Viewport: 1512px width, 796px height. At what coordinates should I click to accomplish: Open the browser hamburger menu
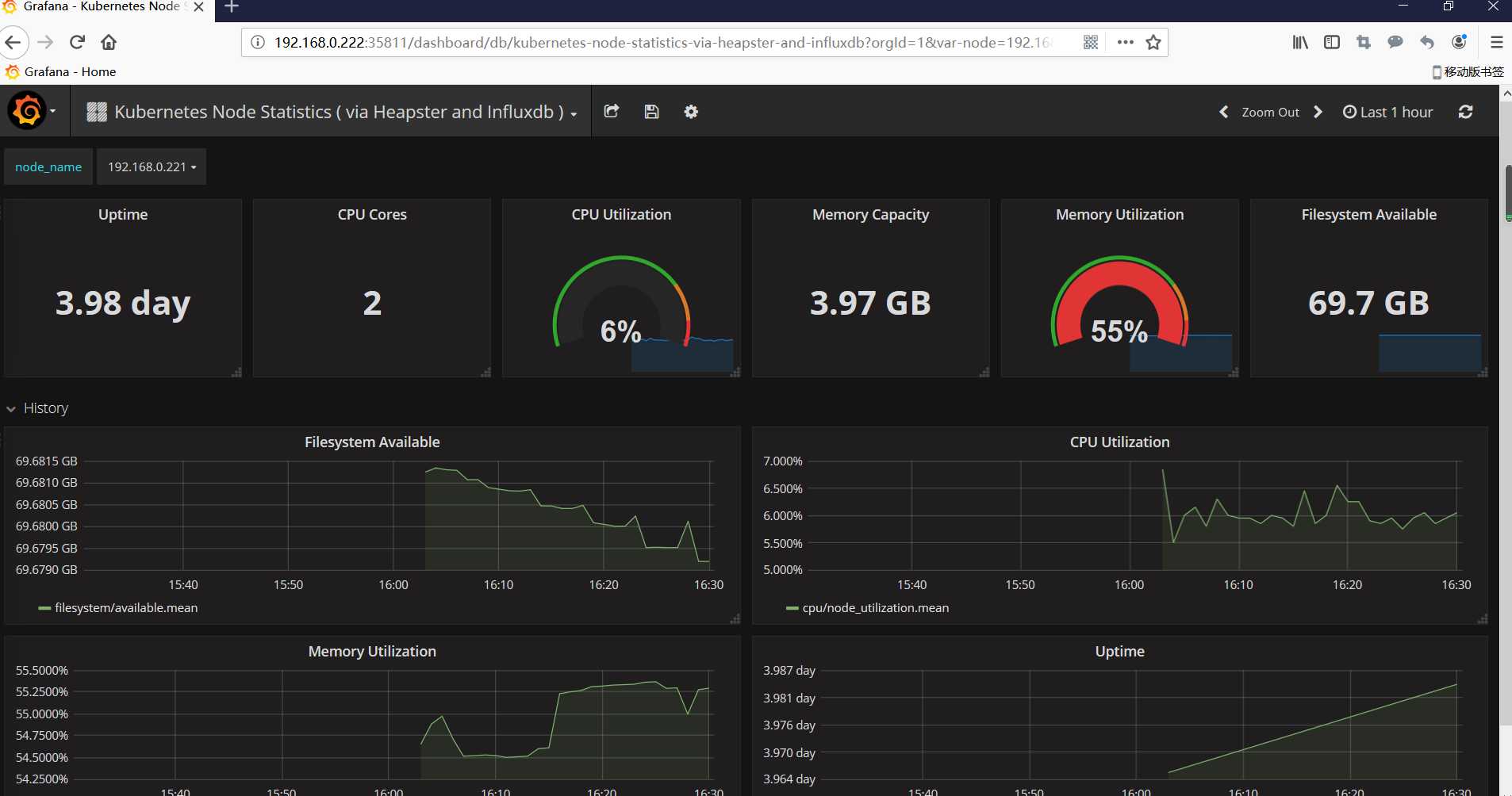point(1497,42)
